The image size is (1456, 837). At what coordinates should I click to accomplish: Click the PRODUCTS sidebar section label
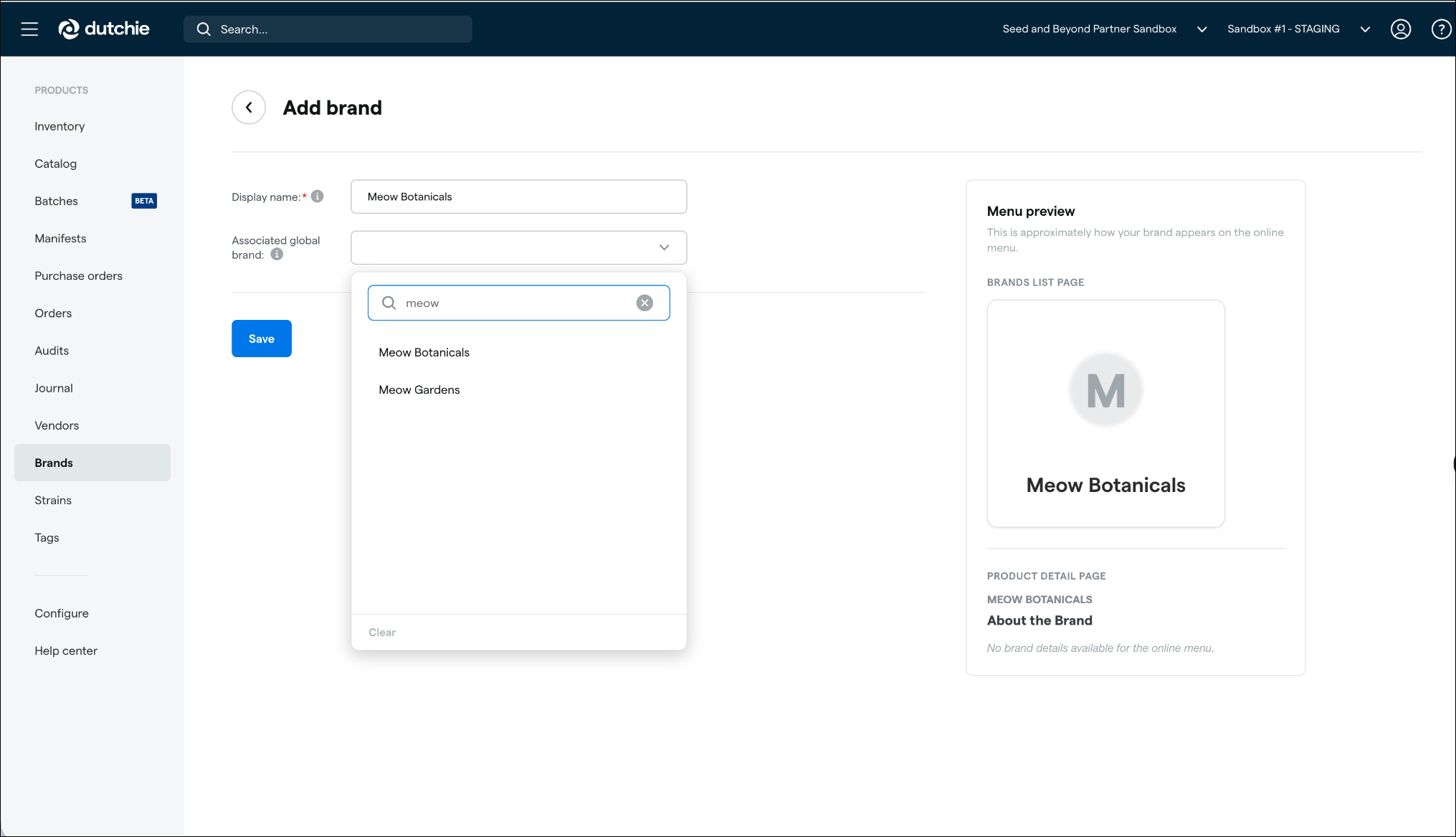[62, 90]
